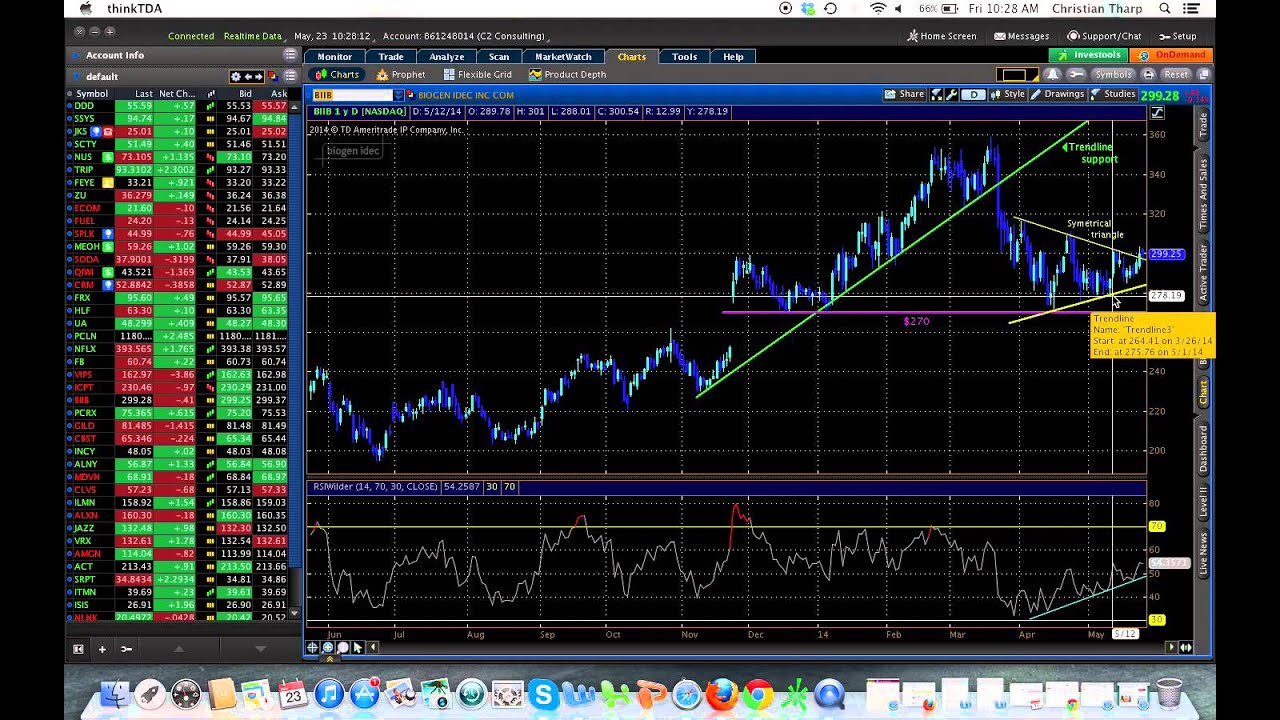Screen dimensions: 1280x720
Task: Open the Share chart button
Action: 904,94
